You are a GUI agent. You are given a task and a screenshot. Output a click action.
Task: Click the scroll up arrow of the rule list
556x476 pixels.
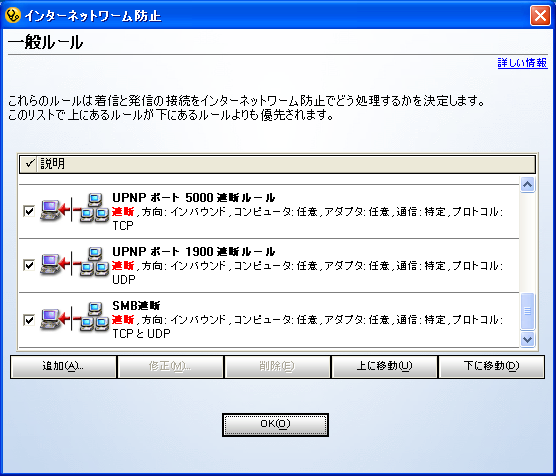click(527, 184)
